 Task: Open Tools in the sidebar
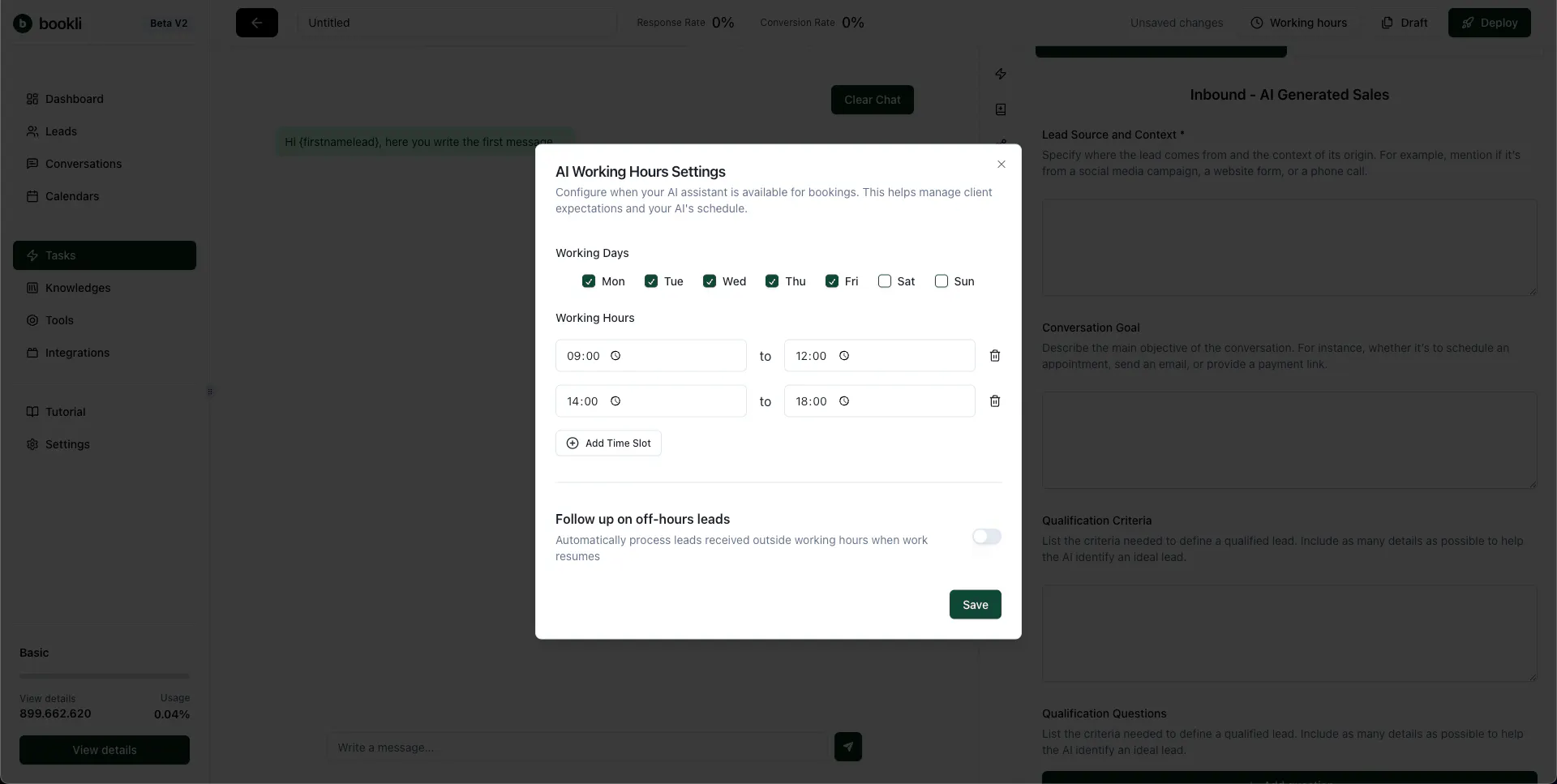[104, 320]
